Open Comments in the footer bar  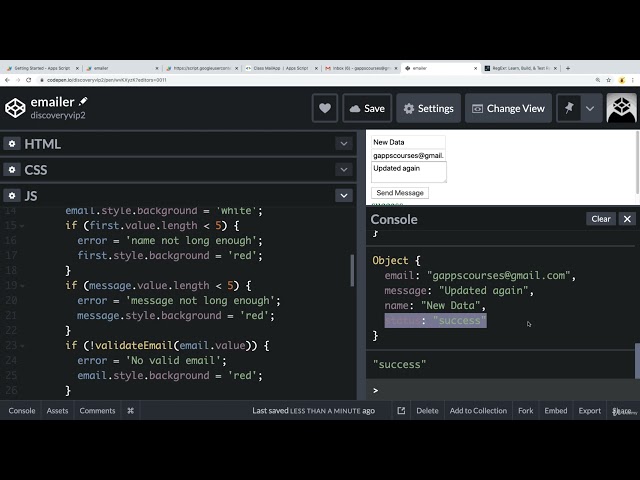coord(97,411)
